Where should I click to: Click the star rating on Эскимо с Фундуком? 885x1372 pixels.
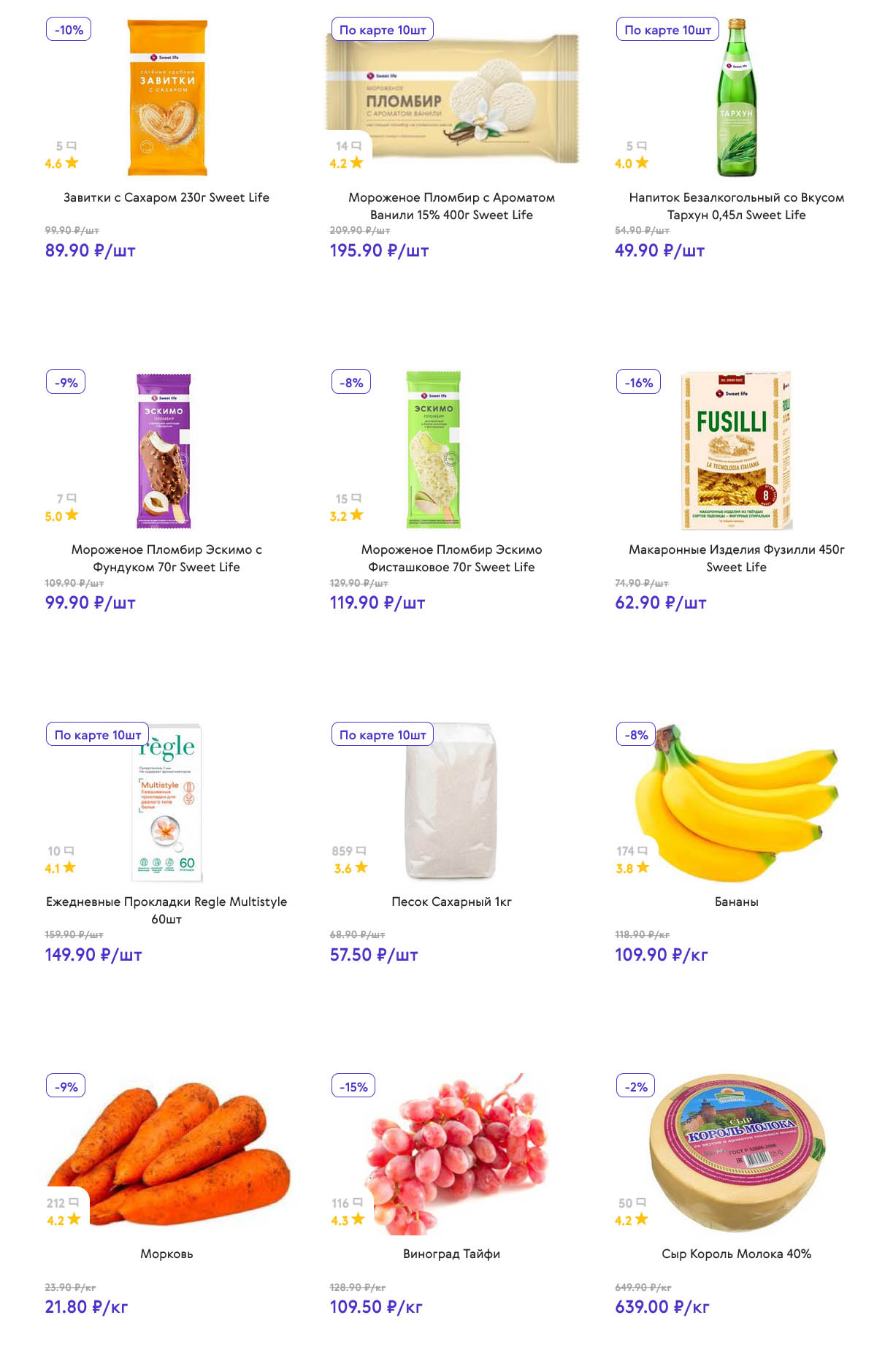coord(72,515)
